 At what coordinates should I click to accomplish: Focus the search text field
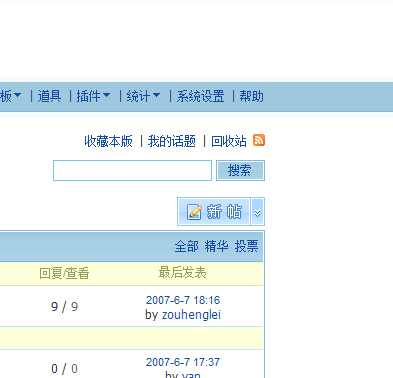point(132,170)
